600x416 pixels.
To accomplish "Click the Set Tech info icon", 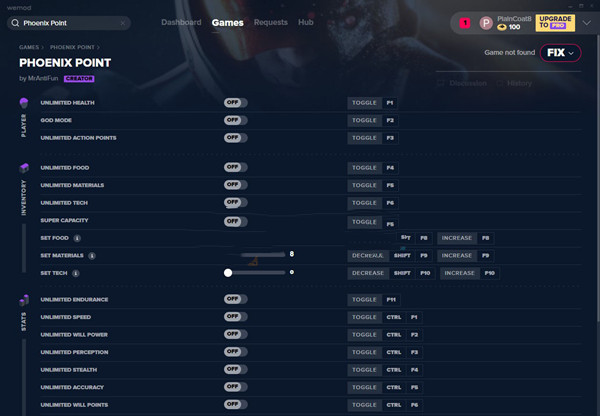I will [77, 272].
